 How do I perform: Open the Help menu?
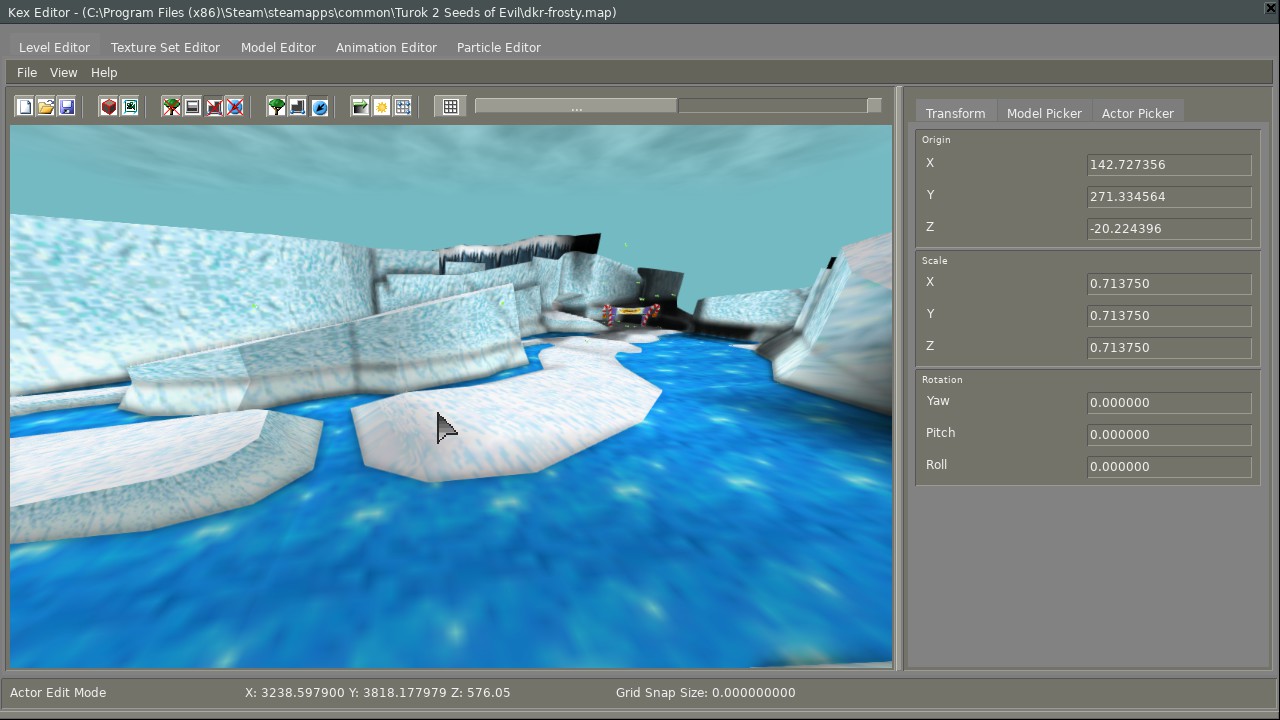pos(104,73)
